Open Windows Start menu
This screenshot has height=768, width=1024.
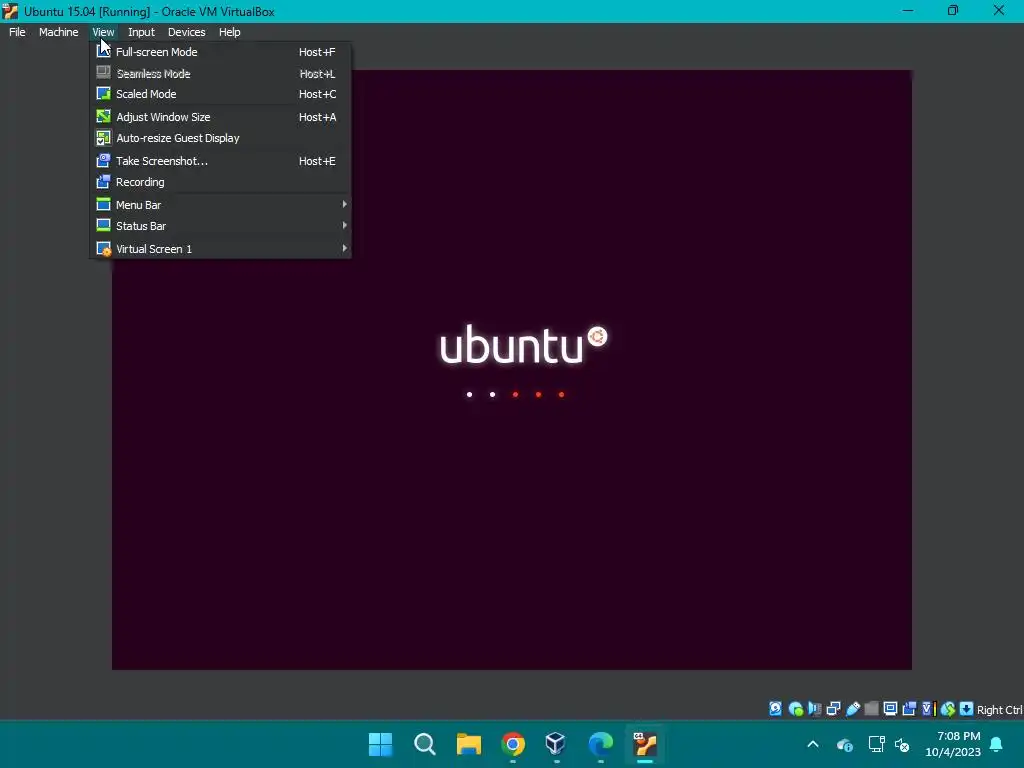click(x=381, y=744)
